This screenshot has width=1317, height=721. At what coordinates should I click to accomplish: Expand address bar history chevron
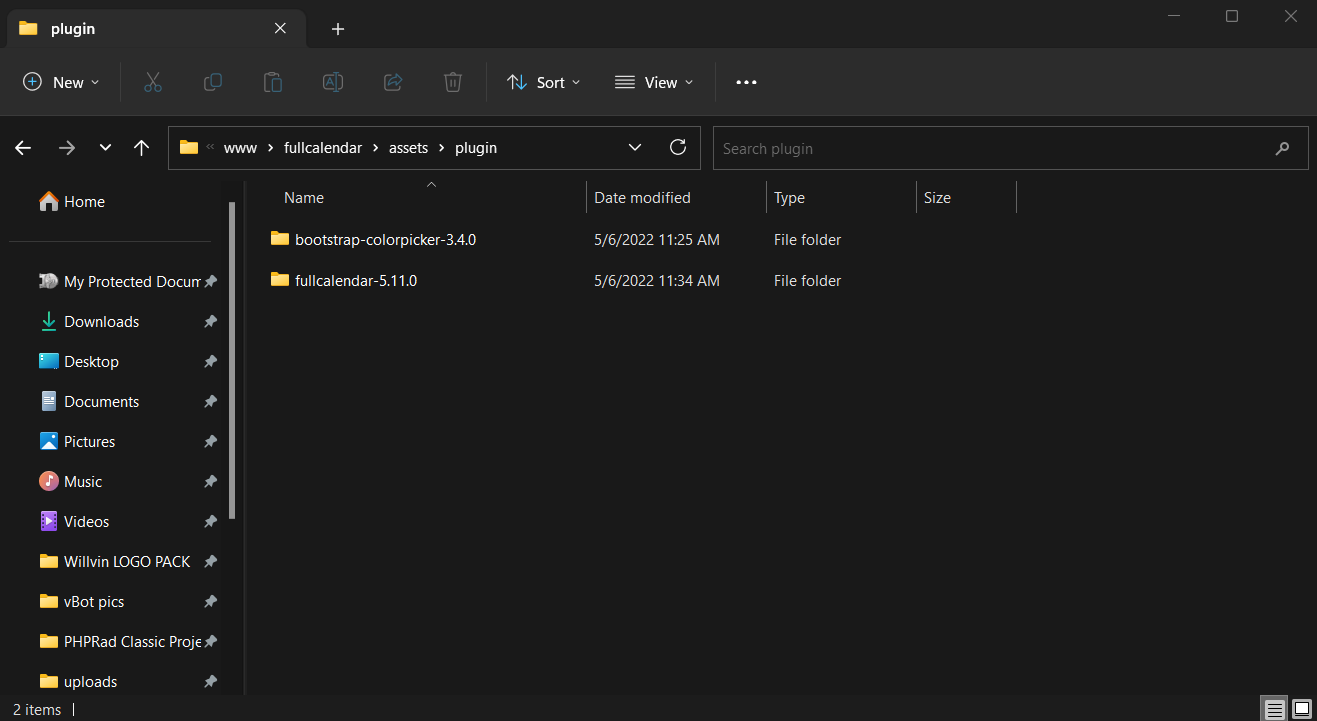click(x=635, y=147)
